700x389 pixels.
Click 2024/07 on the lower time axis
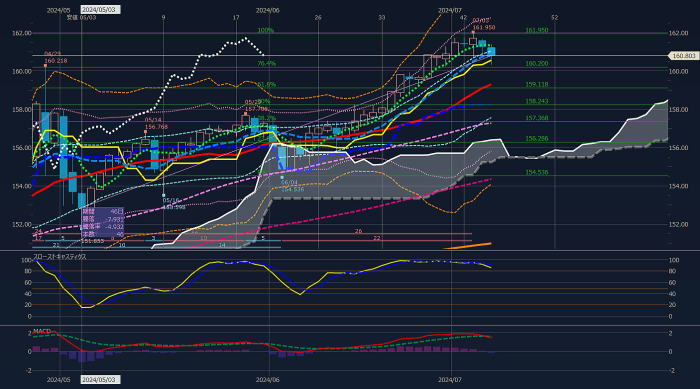[450, 380]
